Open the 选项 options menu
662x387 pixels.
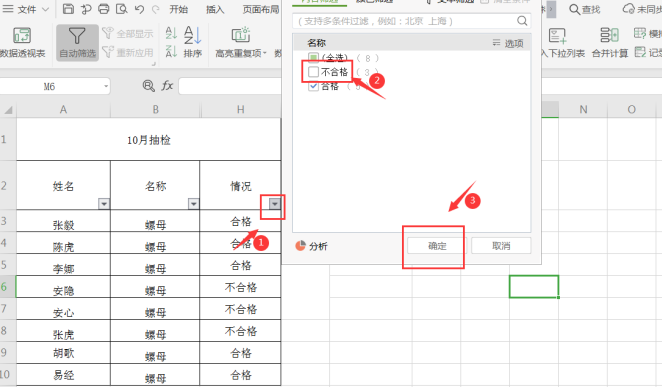pyautogui.click(x=508, y=43)
